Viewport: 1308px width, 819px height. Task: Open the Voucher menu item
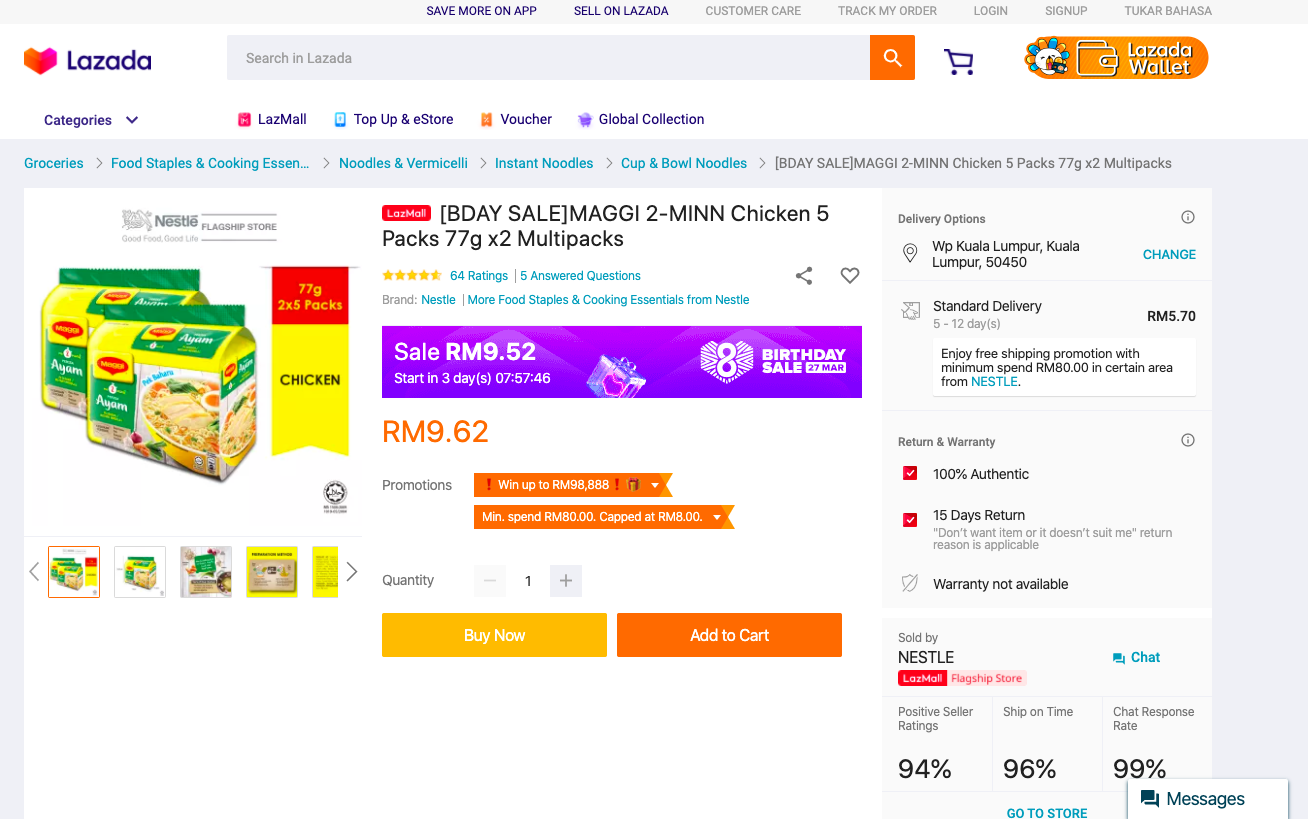pos(516,119)
